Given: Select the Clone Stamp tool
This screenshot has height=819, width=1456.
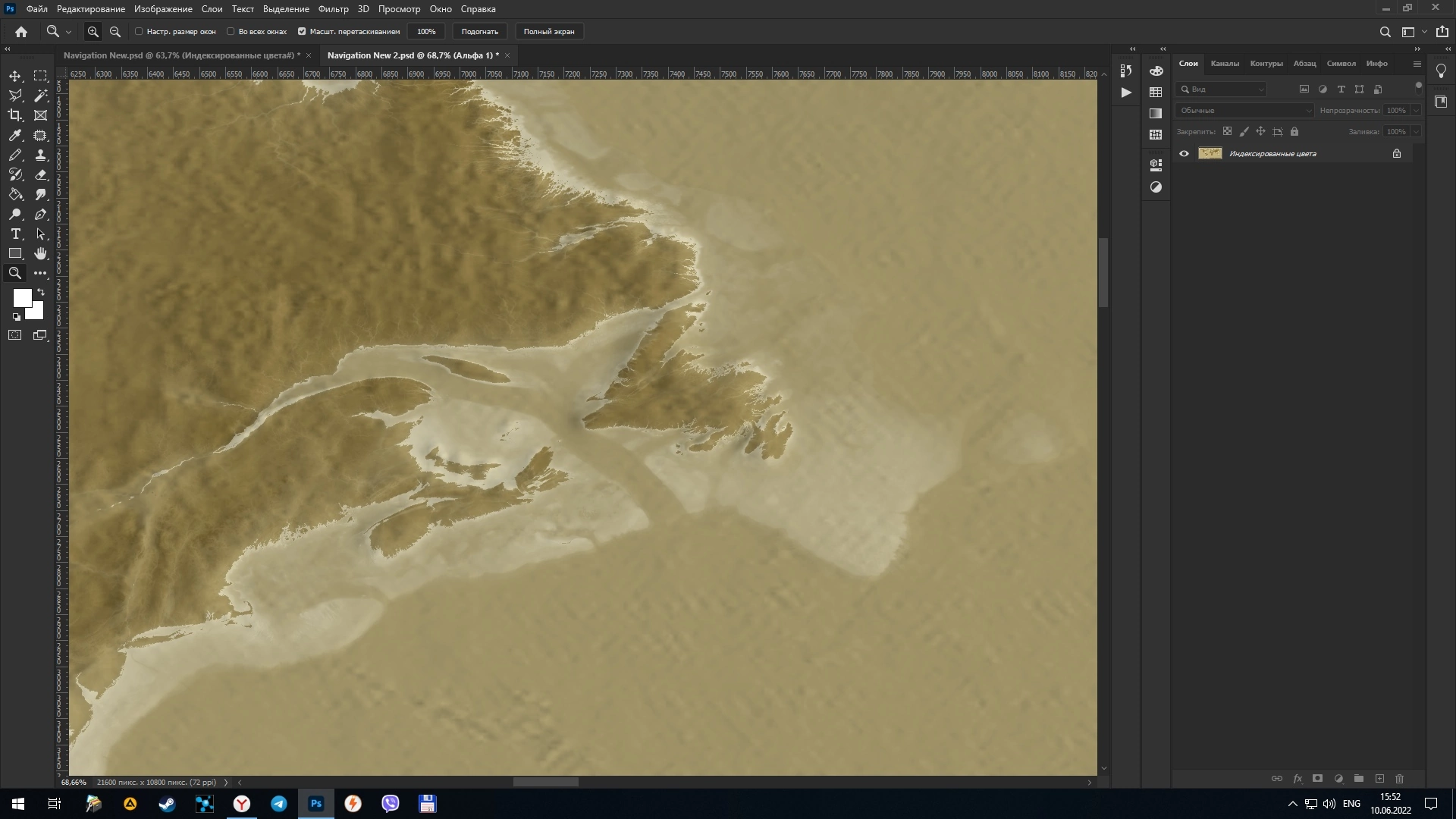Looking at the screenshot, I should click(41, 155).
